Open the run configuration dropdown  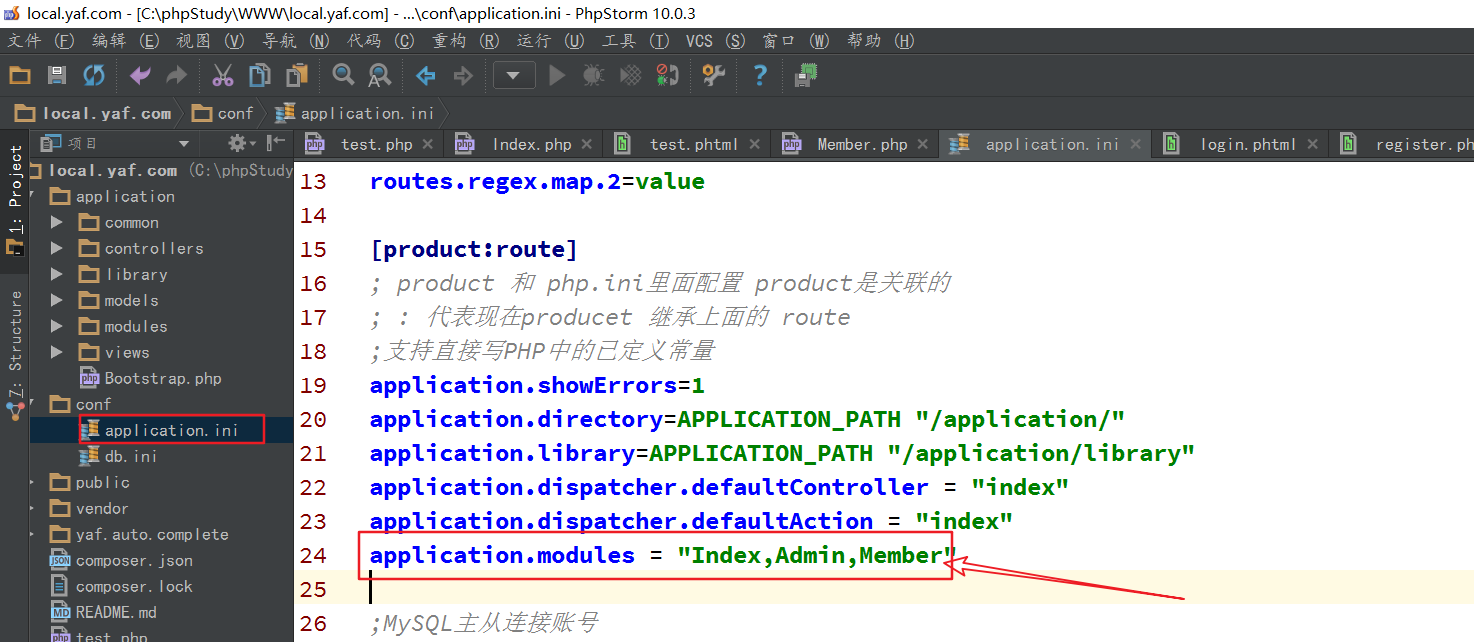point(513,75)
